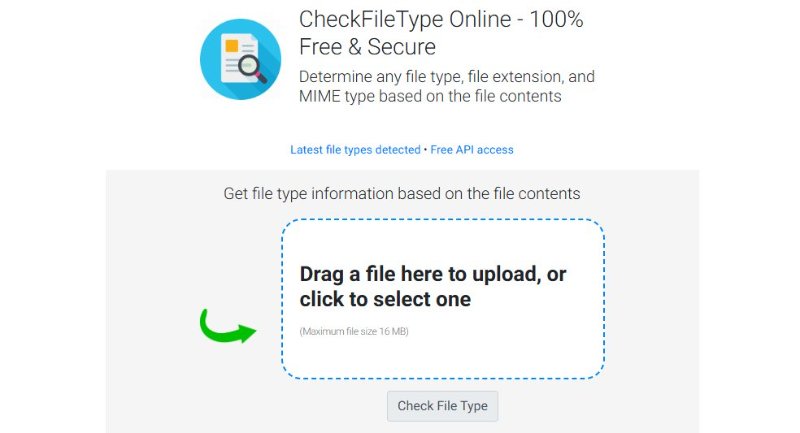Click the Maximum file size 16 MB note

coord(354,331)
